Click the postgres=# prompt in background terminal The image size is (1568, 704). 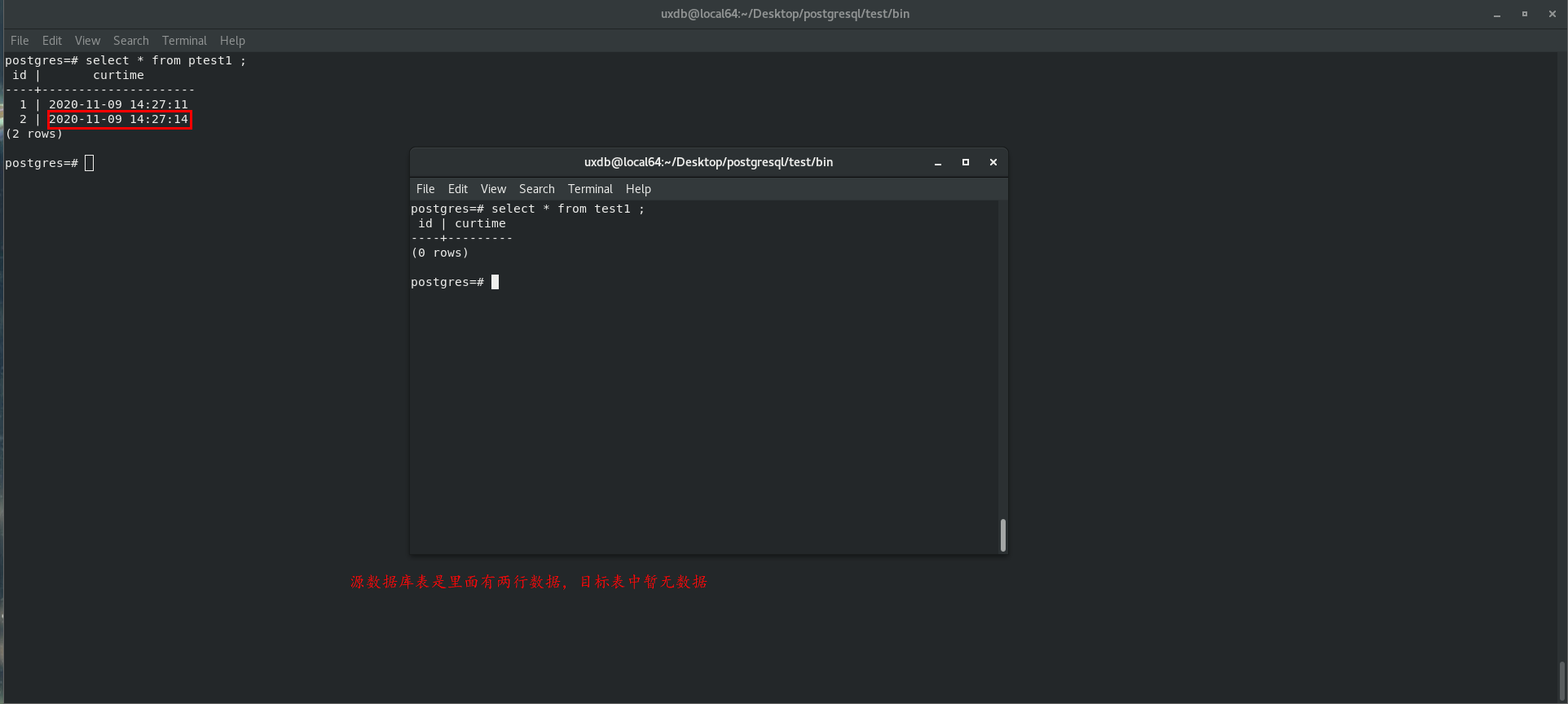42,163
